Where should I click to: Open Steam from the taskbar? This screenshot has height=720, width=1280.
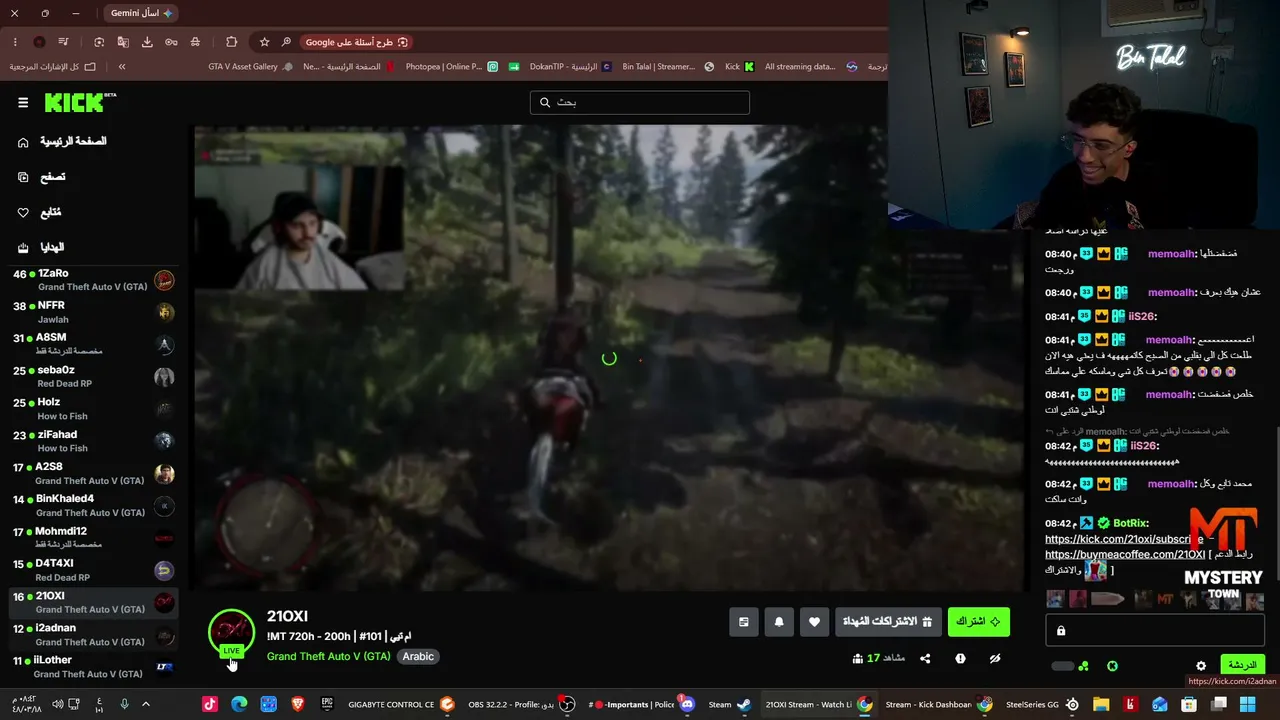[729, 704]
